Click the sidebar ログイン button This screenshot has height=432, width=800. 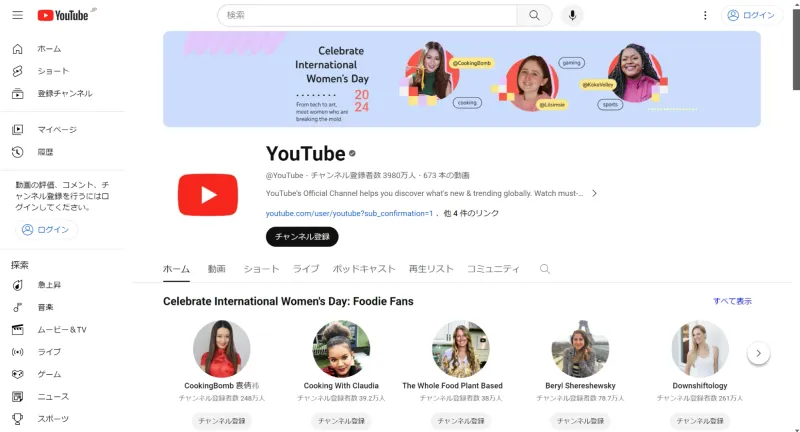click(46, 230)
